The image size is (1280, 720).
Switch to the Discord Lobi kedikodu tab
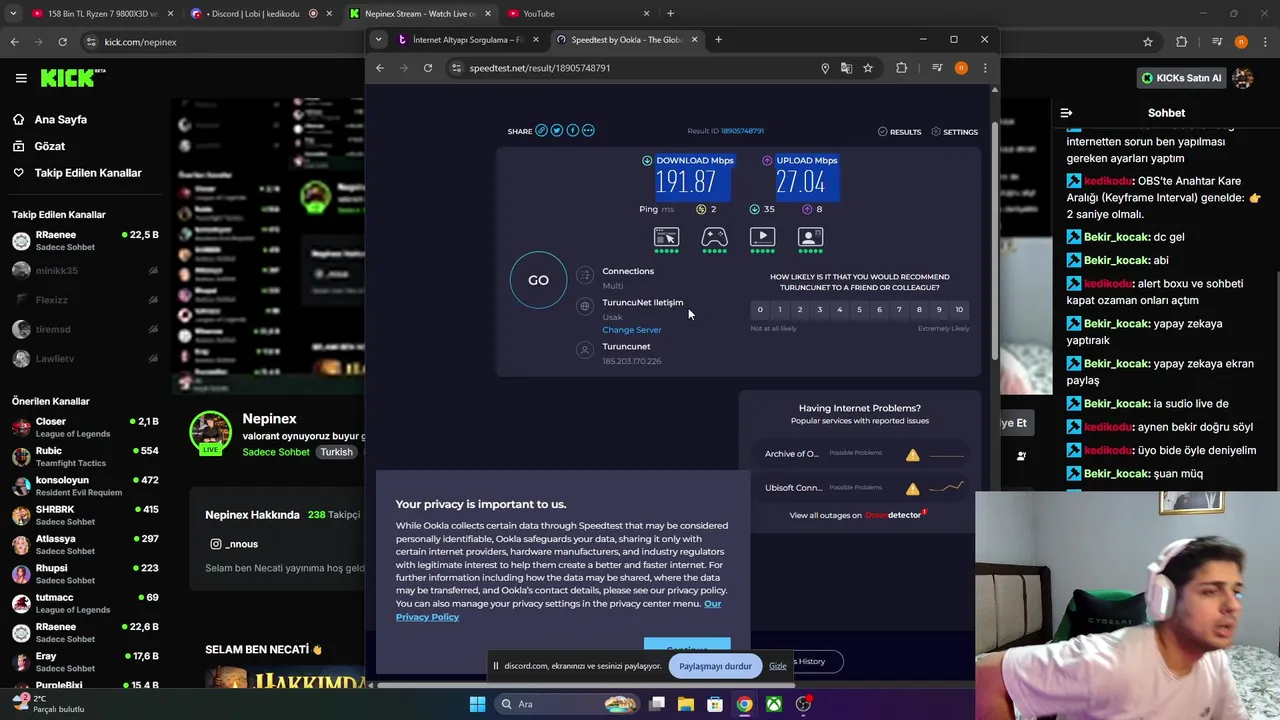[x=260, y=14]
